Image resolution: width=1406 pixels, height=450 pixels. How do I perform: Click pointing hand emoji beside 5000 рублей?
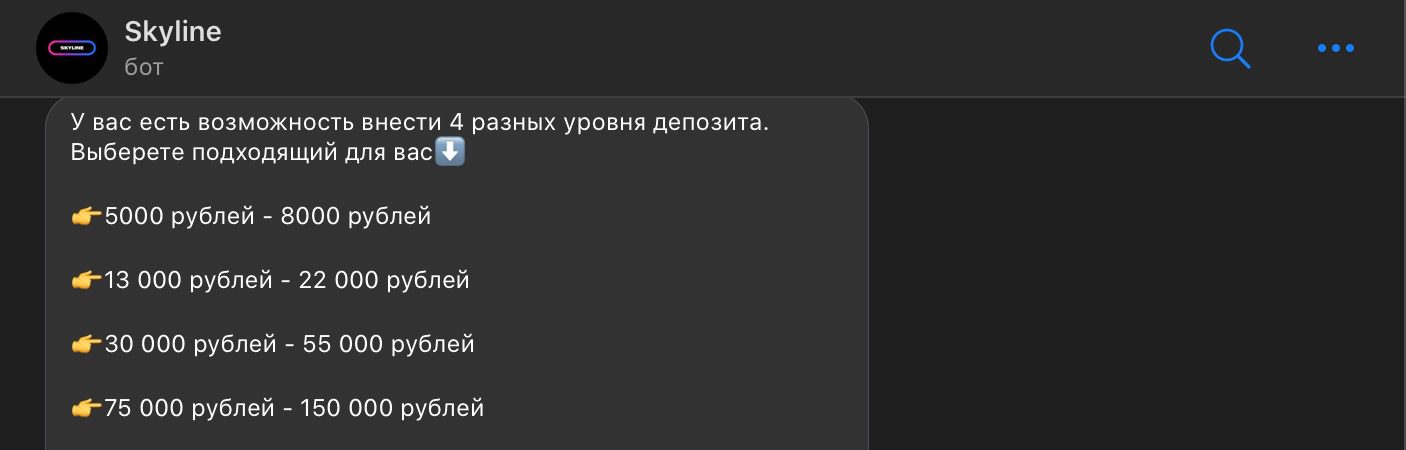(x=87, y=216)
